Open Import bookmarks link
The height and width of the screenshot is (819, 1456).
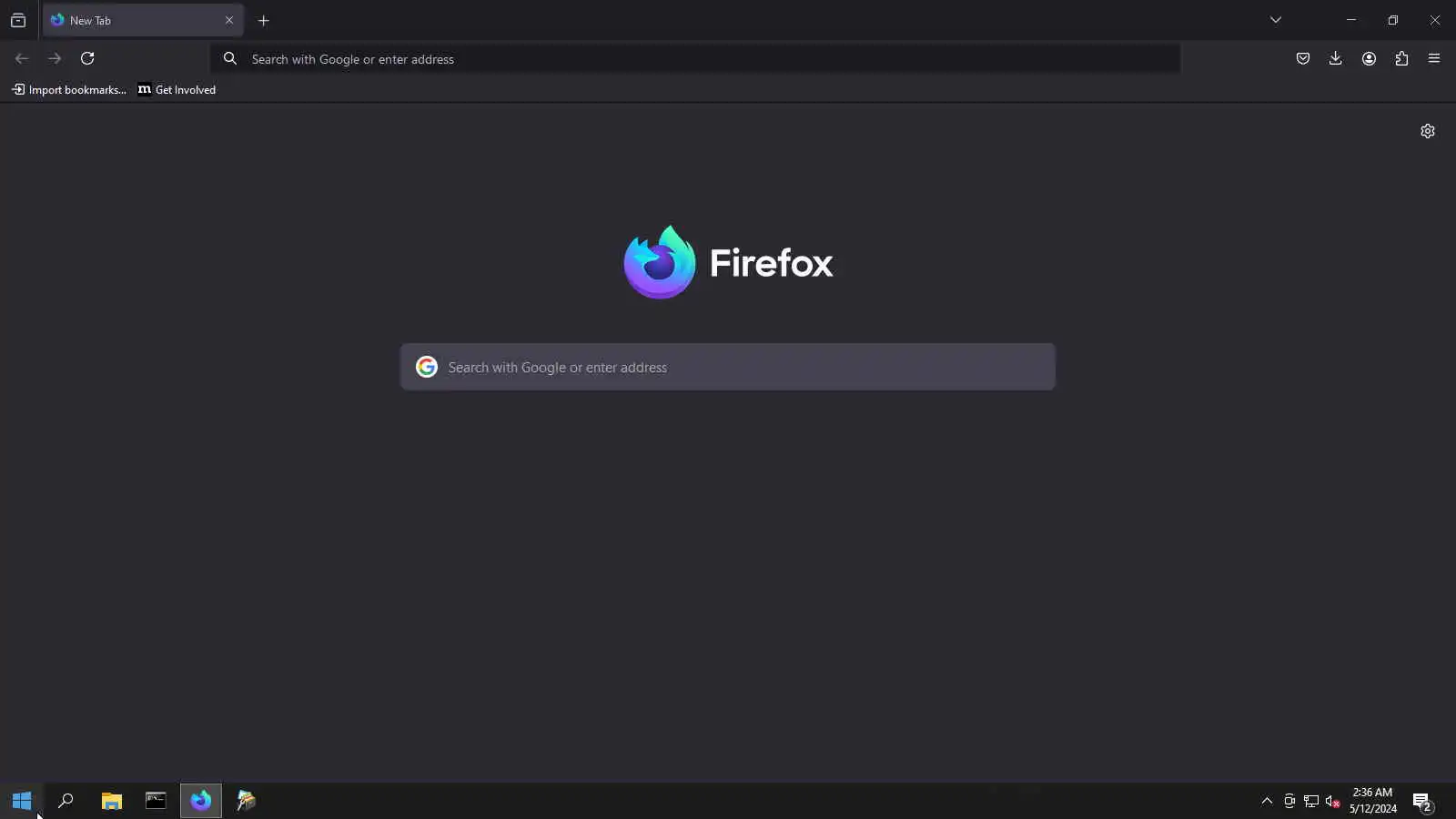coord(69,89)
